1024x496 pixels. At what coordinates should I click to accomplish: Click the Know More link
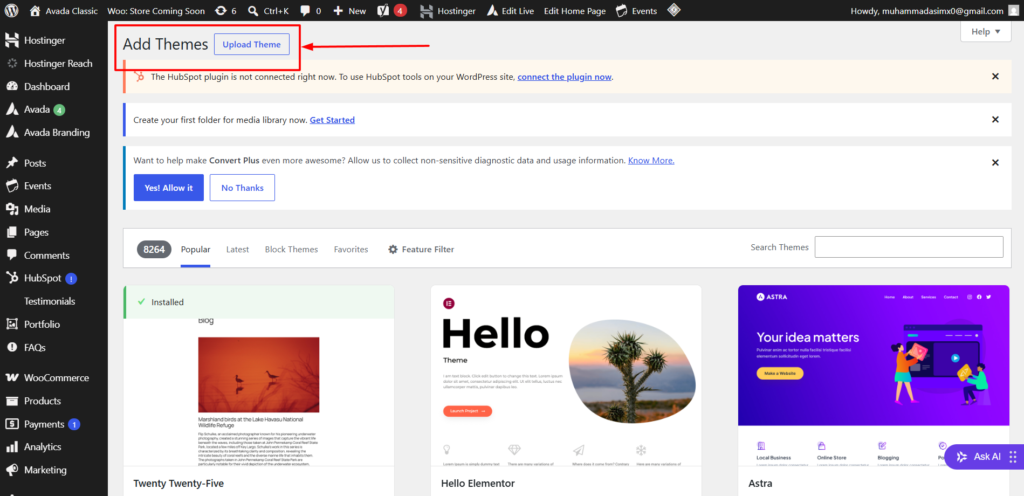[651, 161]
